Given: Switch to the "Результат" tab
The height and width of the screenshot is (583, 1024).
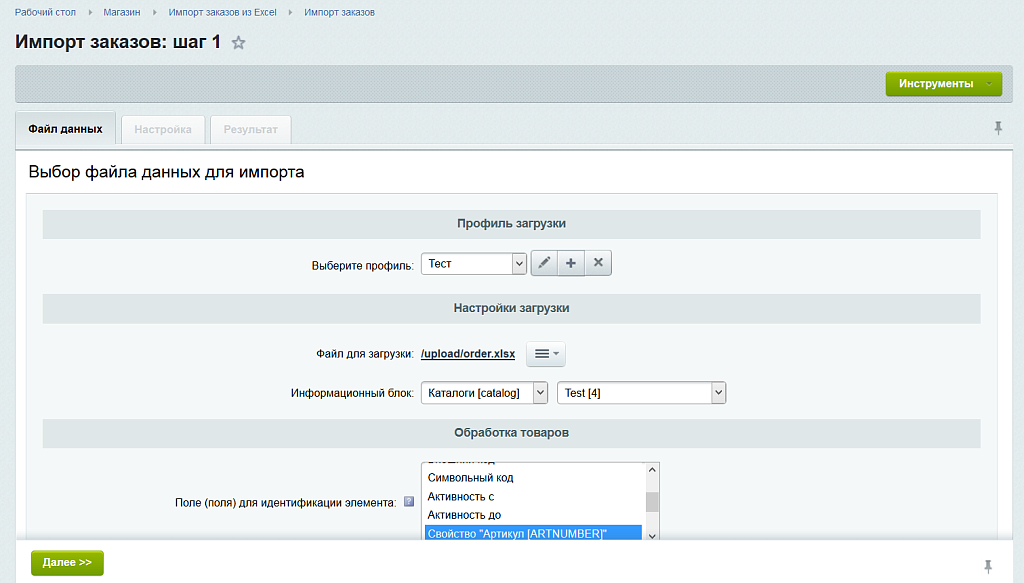Looking at the screenshot, I should click(x=251, y=130).
